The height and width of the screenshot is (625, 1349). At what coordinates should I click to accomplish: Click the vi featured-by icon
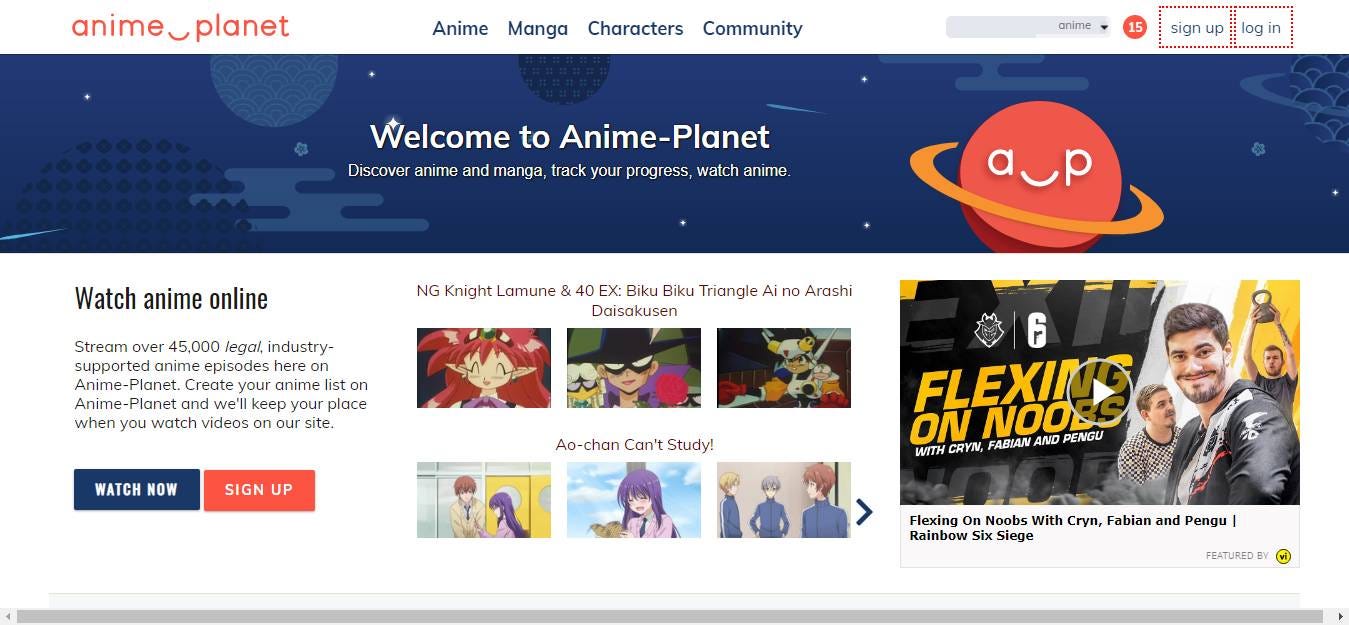pos(1284,556)
